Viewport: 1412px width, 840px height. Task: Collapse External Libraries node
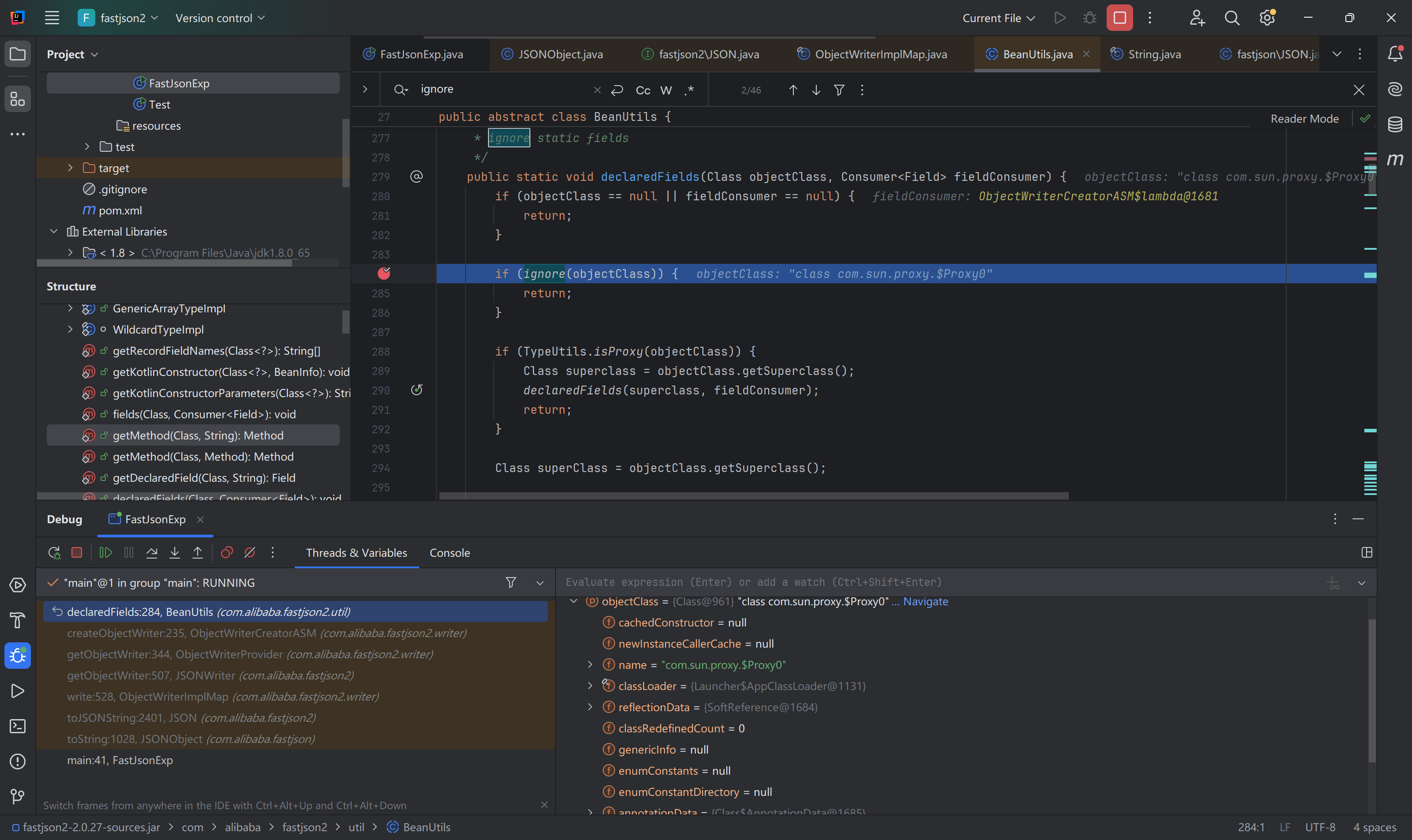coord(54,232)
